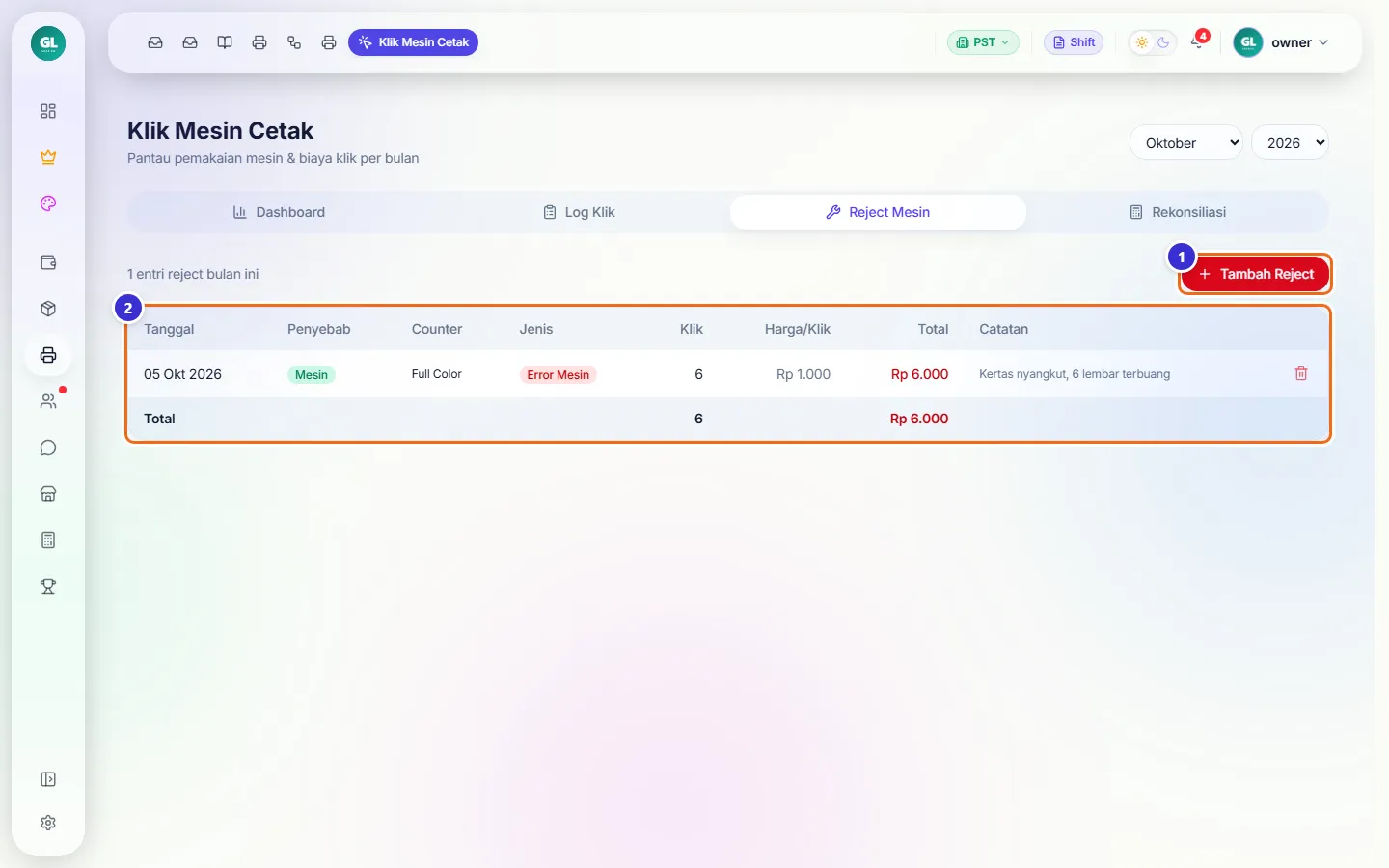Click the Shift button in top bar
The height and width of the screenshot is (868, 1389).
point(1074,42)
